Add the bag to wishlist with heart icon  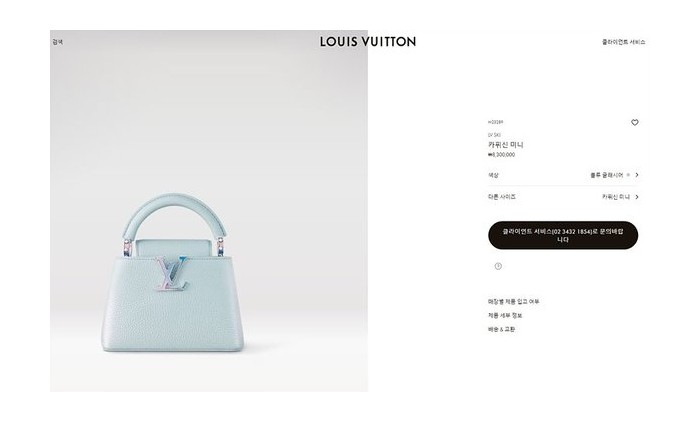tap(634, 122)
